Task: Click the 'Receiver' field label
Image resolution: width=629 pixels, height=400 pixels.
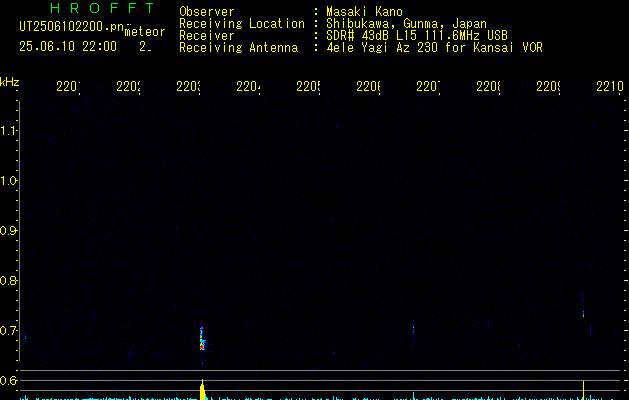Action: 207,36
